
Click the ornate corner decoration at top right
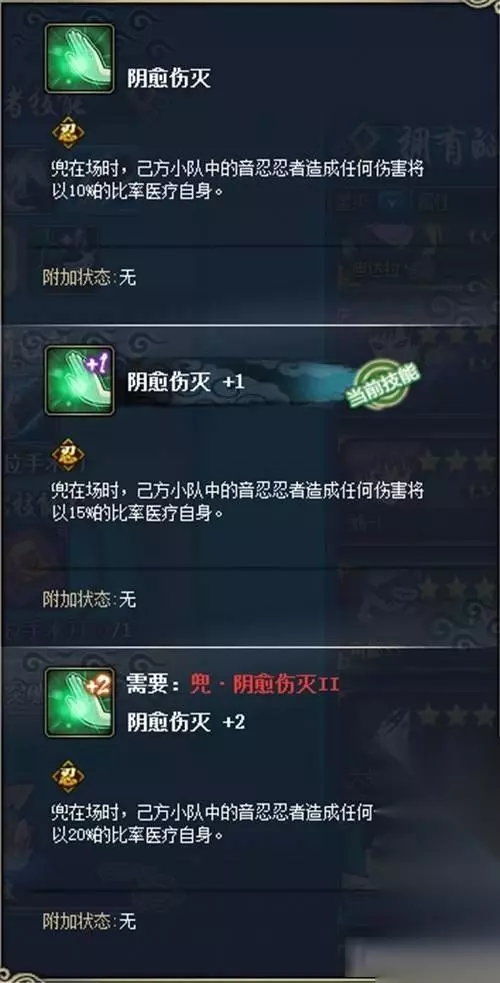coord(482,5)
